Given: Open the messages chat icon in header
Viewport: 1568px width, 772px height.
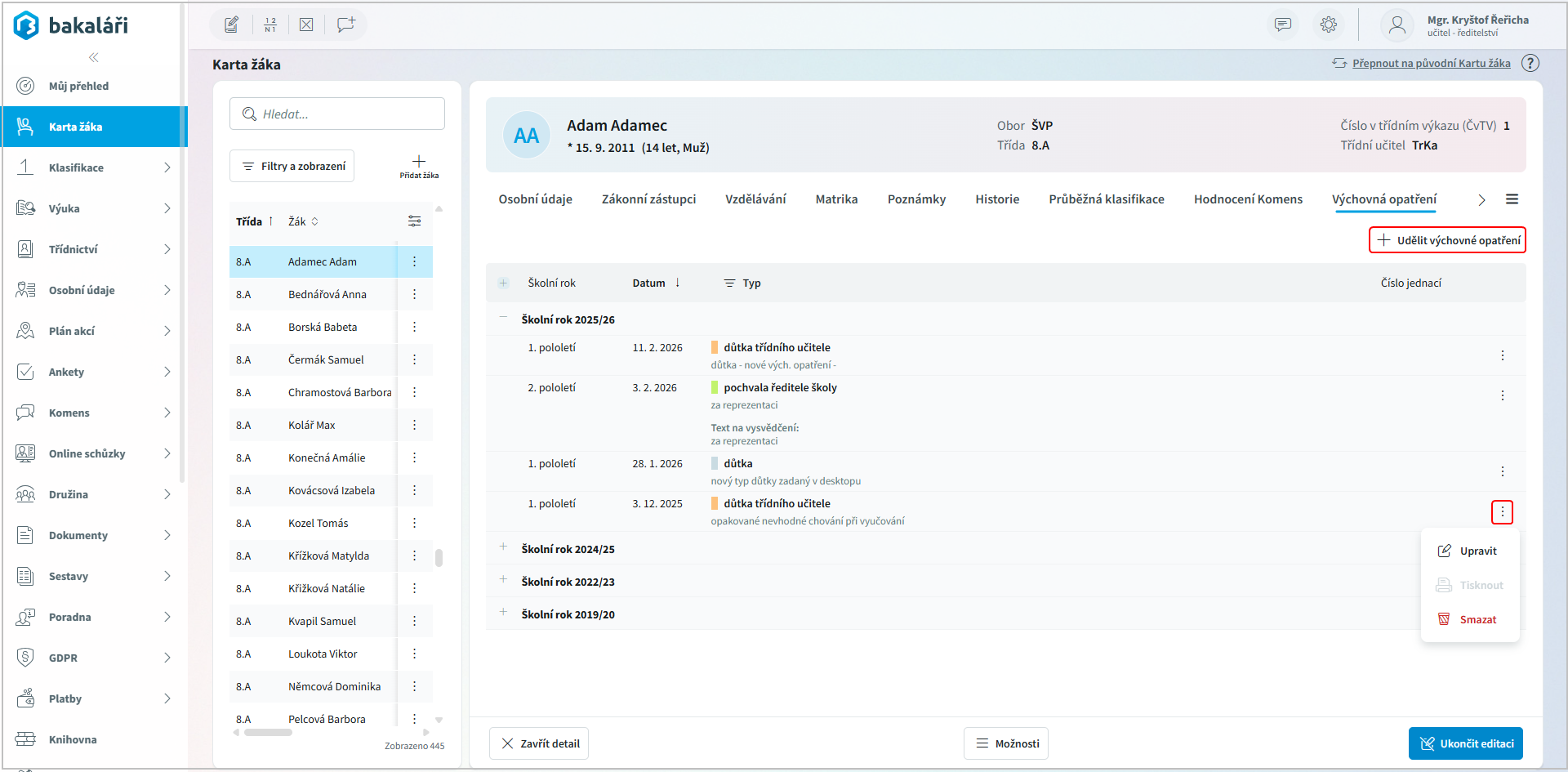Looking at the screenshot, I should click(x=1283, y=25).
